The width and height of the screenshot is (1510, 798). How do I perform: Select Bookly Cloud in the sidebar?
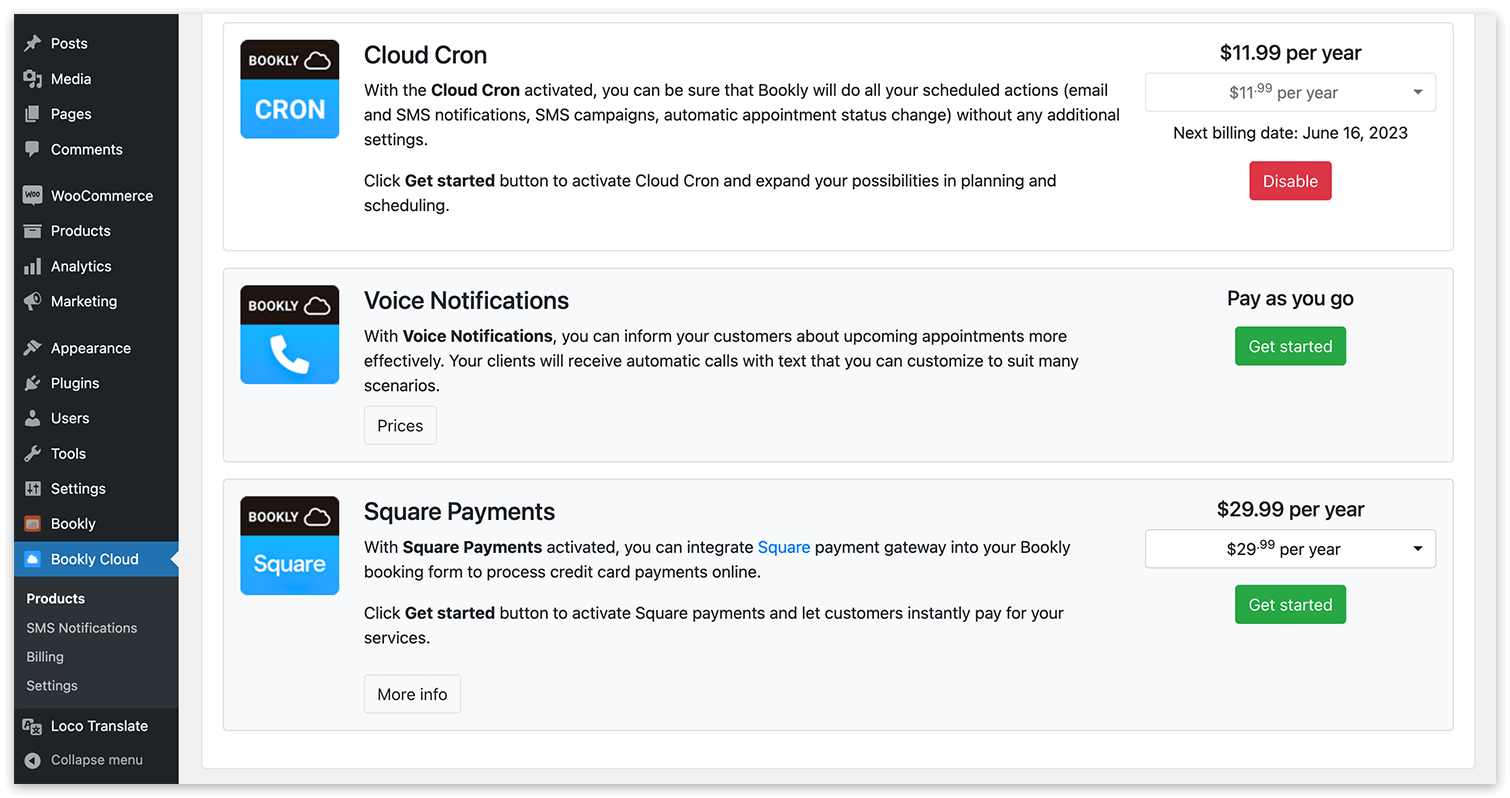click(96, 559)
